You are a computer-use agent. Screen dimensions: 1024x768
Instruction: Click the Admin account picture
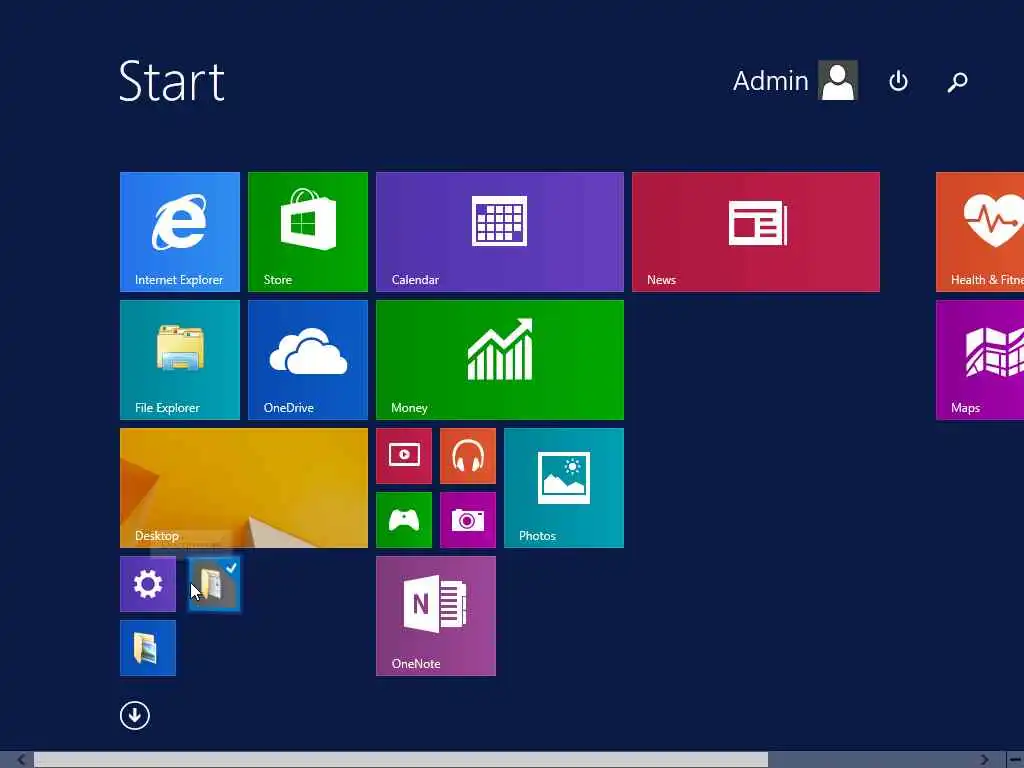[838, 81]
